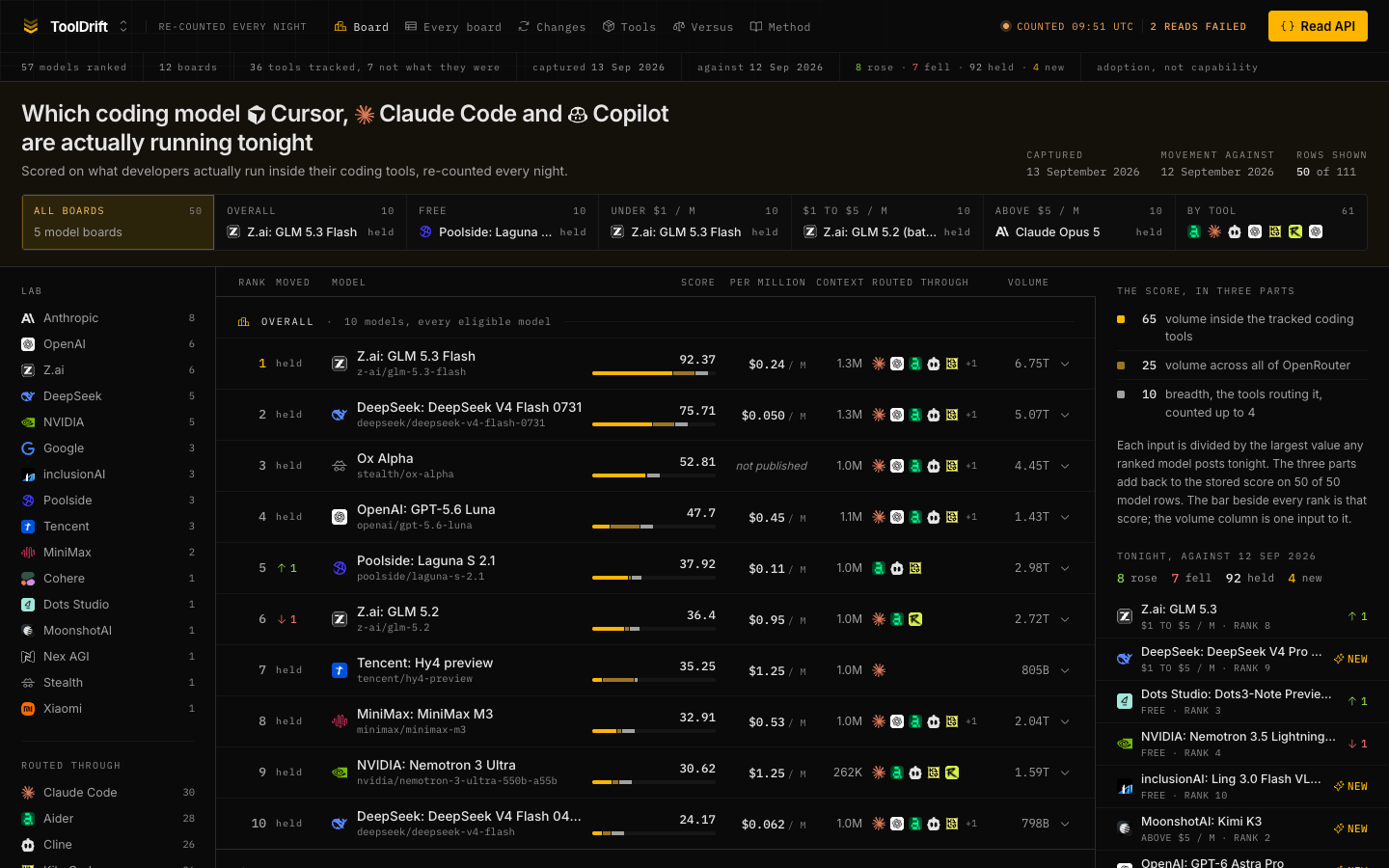Image resolution: width=1389 pixels, height=868 pixels.
Task: Filter labs by DeepSeek
Action: click(108, 396)
